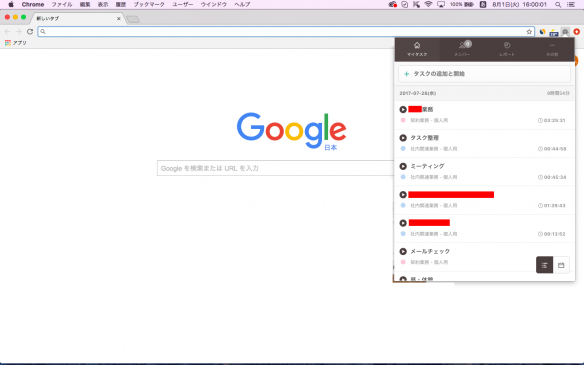Click the pink dot under メールチェック

[x=403, y=262]
